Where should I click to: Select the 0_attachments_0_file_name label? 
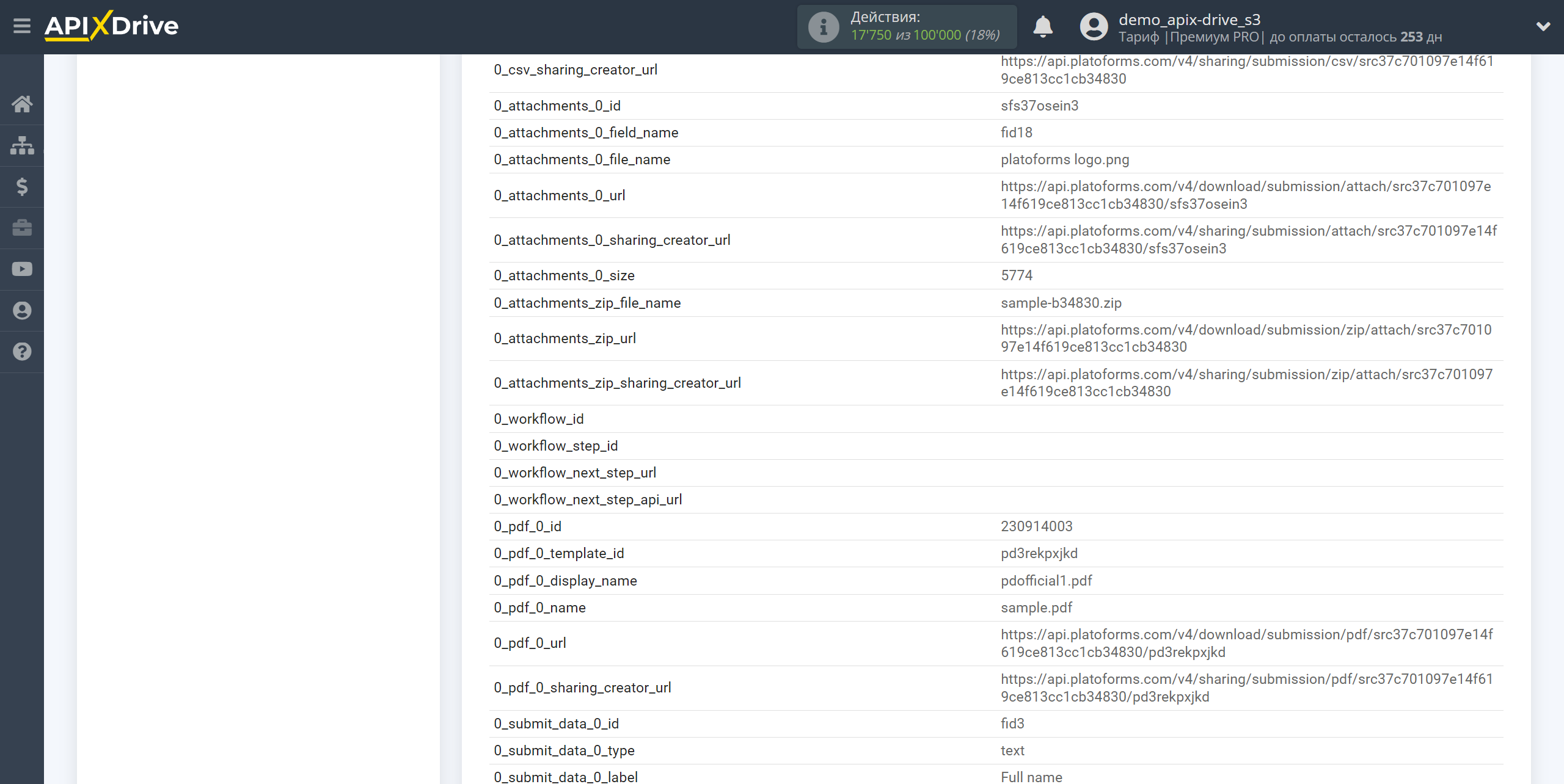(x=582, y=159)
